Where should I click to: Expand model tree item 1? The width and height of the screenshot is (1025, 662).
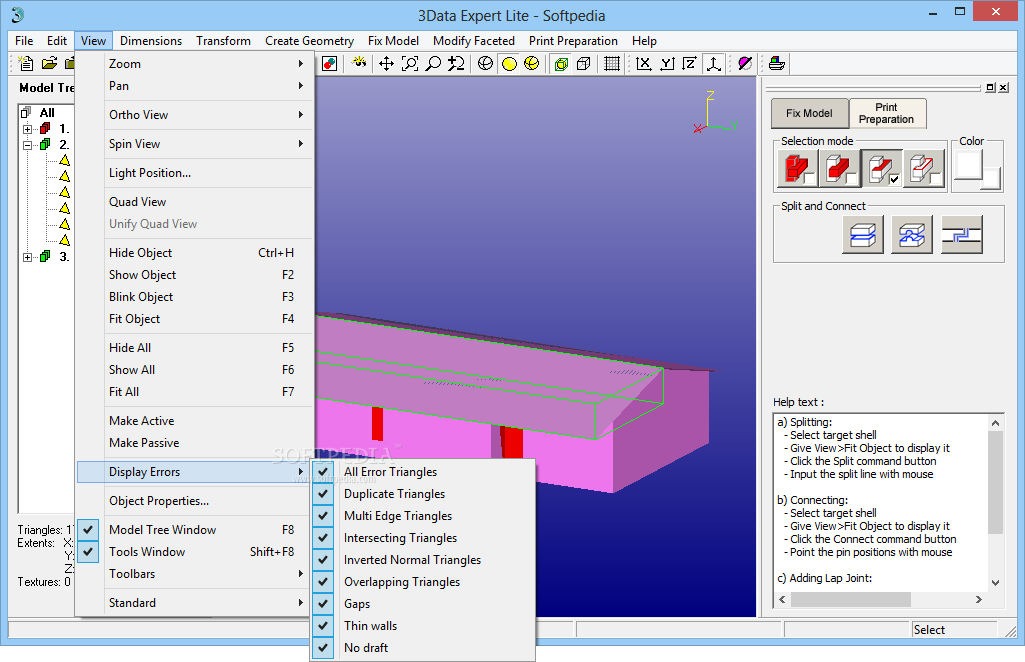point(27,129)
